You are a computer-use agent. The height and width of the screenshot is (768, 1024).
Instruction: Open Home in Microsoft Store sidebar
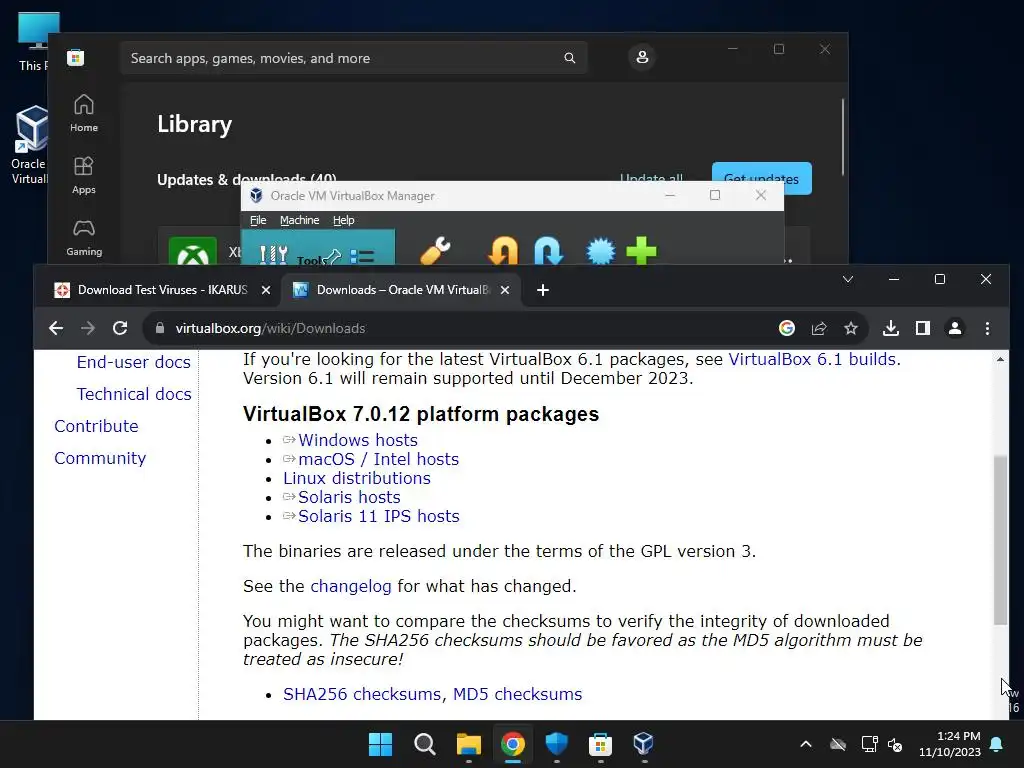84,114
